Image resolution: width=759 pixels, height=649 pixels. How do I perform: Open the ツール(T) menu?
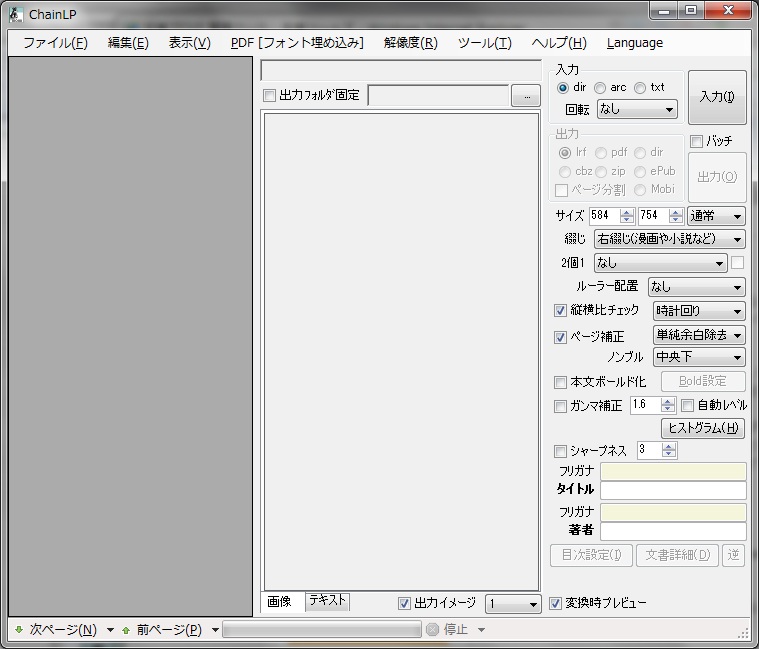coord(485,43)
